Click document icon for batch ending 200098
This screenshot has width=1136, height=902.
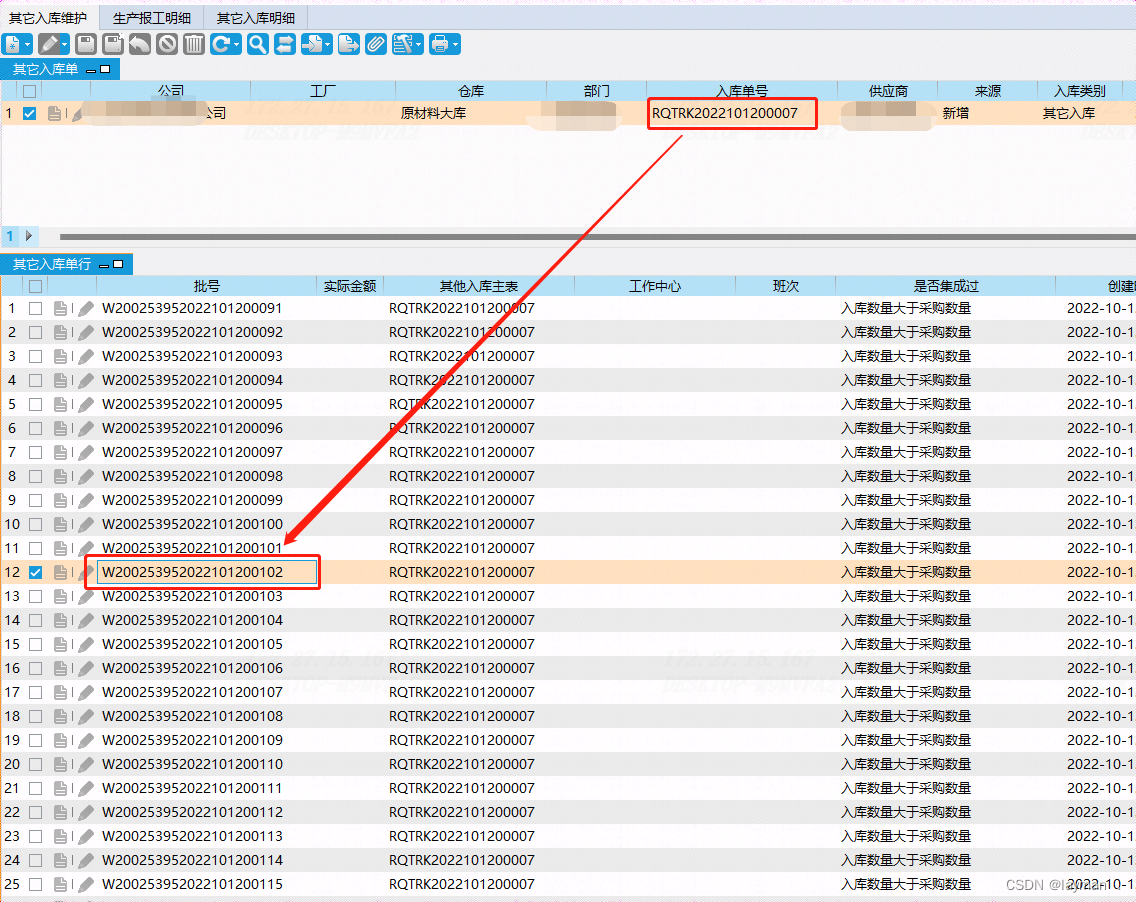pyautogui.click(x=60, y=476)
